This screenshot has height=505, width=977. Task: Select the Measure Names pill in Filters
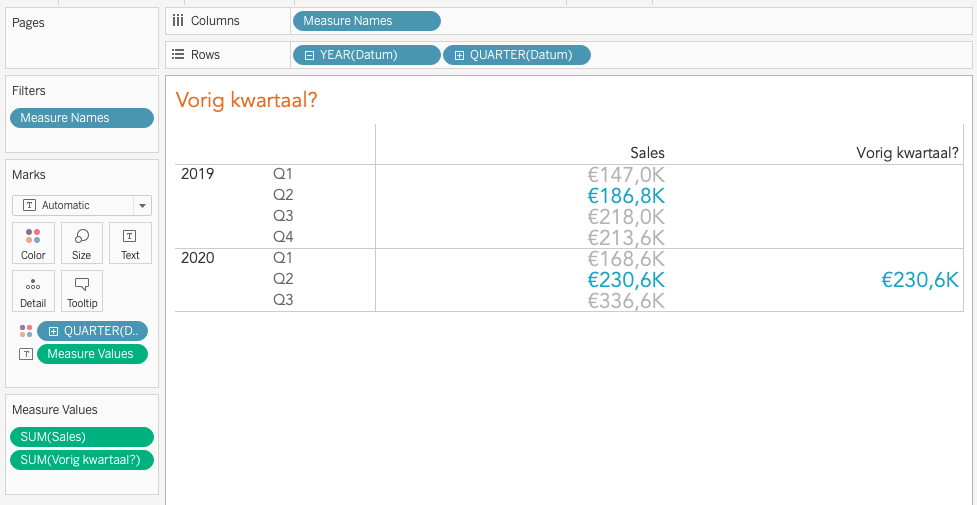tap(82, 118)
